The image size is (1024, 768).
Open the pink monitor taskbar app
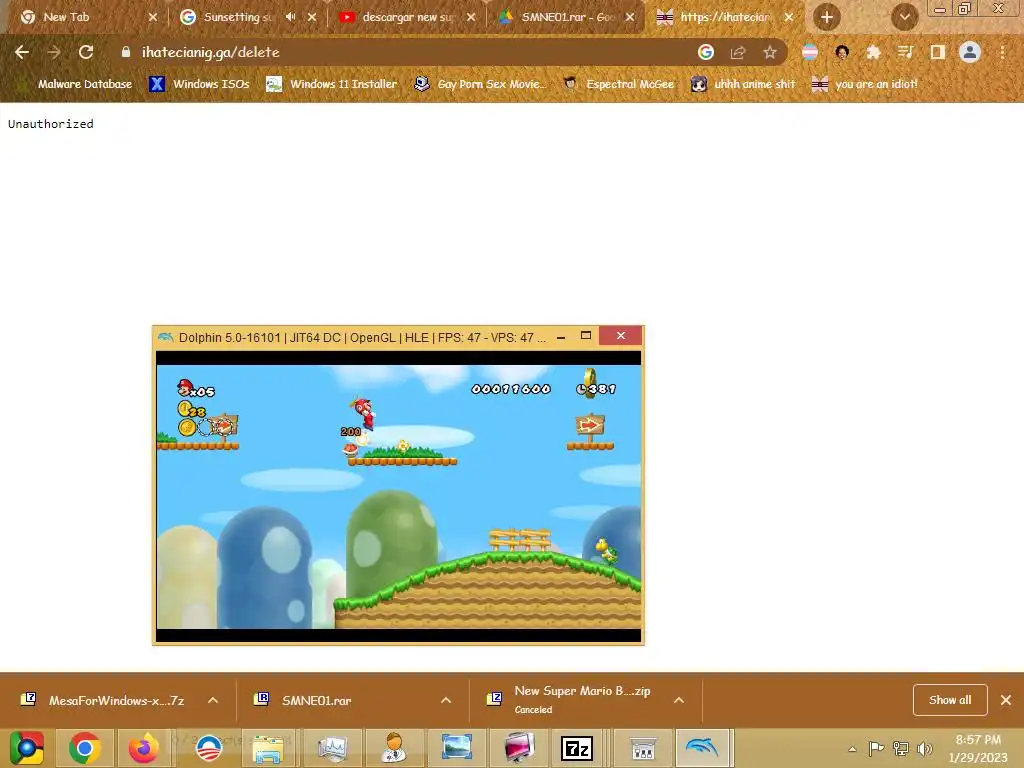pos(519,748)
